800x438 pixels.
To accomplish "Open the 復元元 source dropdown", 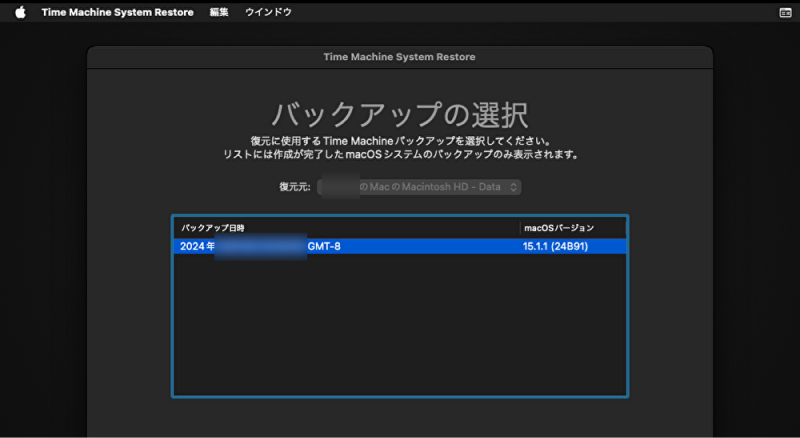I will click(419, 187).
